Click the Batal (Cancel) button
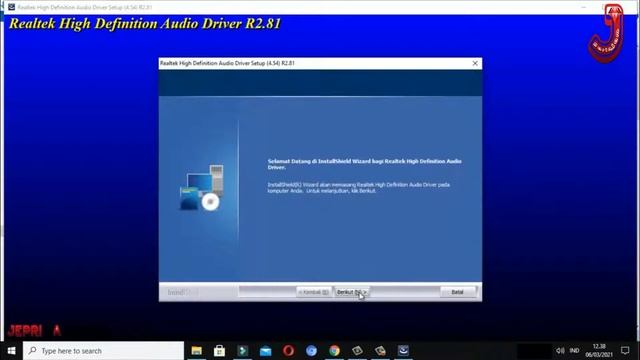 pyautogui.click(x=458, y=292)
